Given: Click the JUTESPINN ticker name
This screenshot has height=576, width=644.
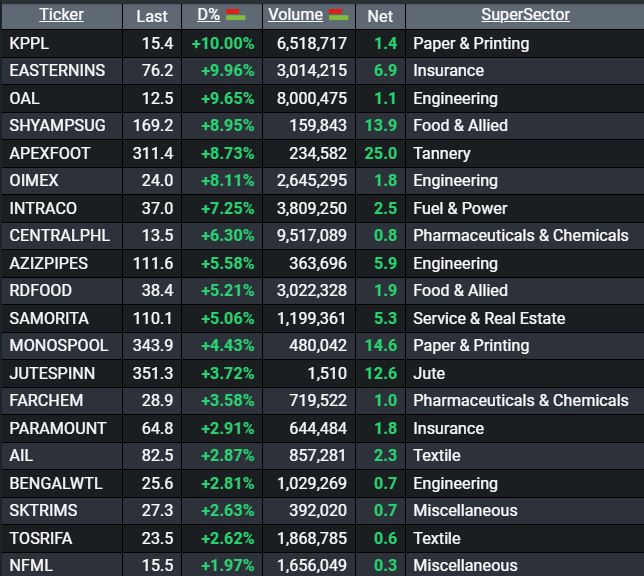Looking at the screenshot, I should (52, 373).
